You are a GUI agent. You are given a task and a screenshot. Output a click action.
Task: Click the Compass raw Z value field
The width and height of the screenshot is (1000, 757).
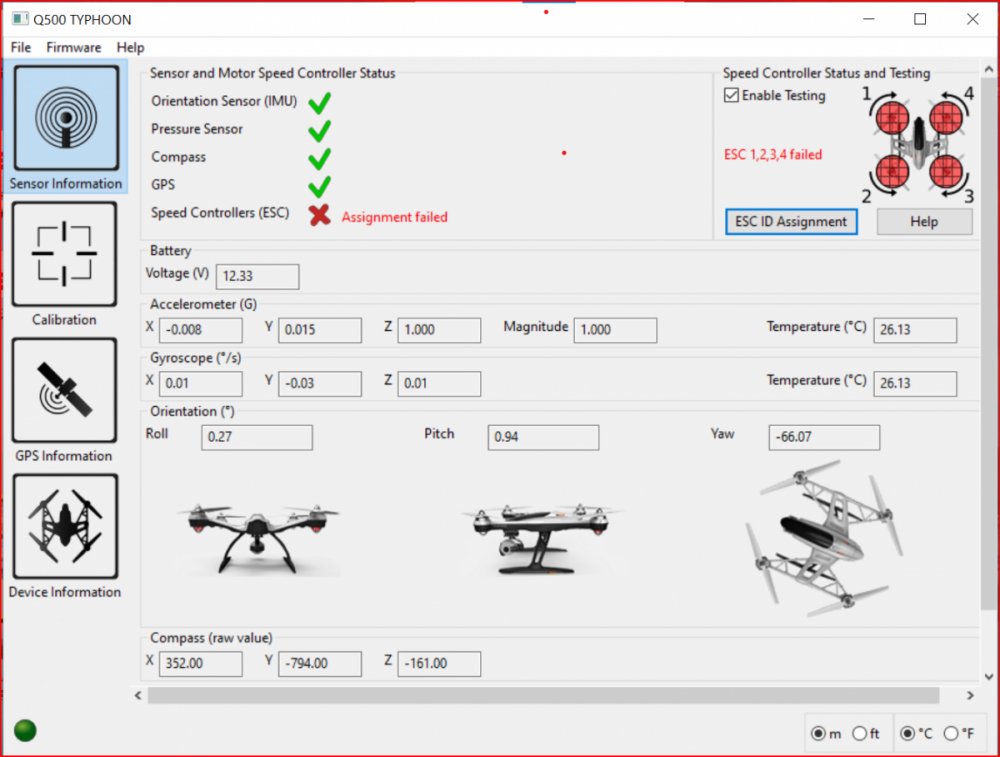click(x=439, y=663)
